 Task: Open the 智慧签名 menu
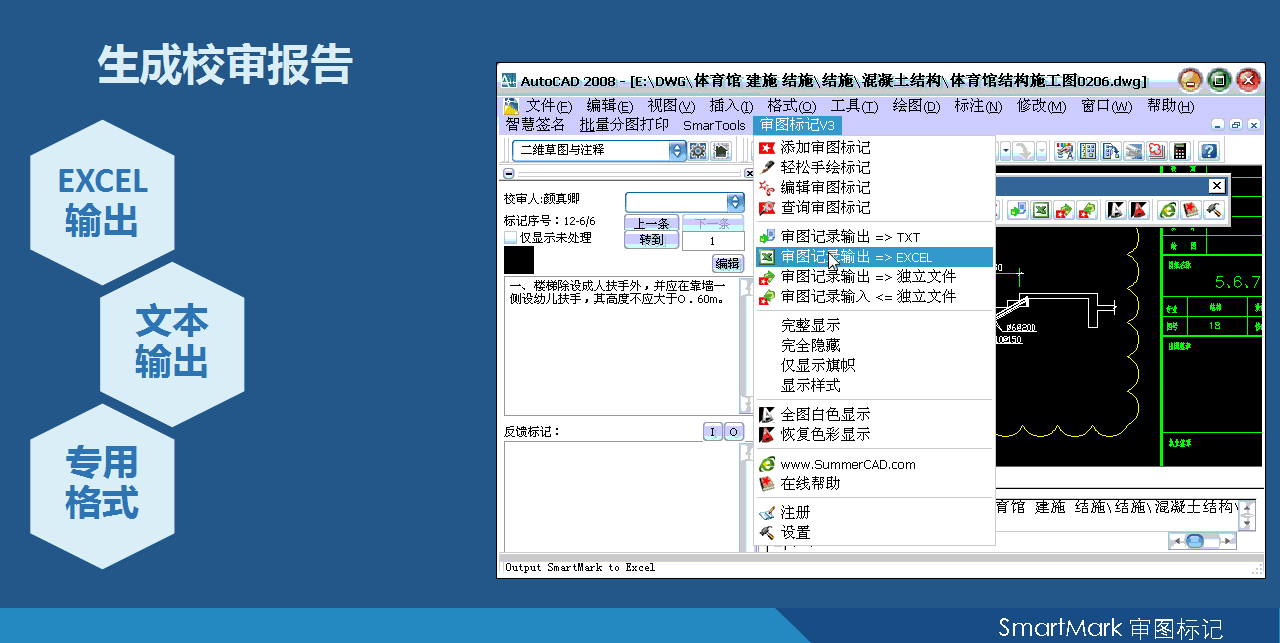pyautogui.click(x=535, y=125)
